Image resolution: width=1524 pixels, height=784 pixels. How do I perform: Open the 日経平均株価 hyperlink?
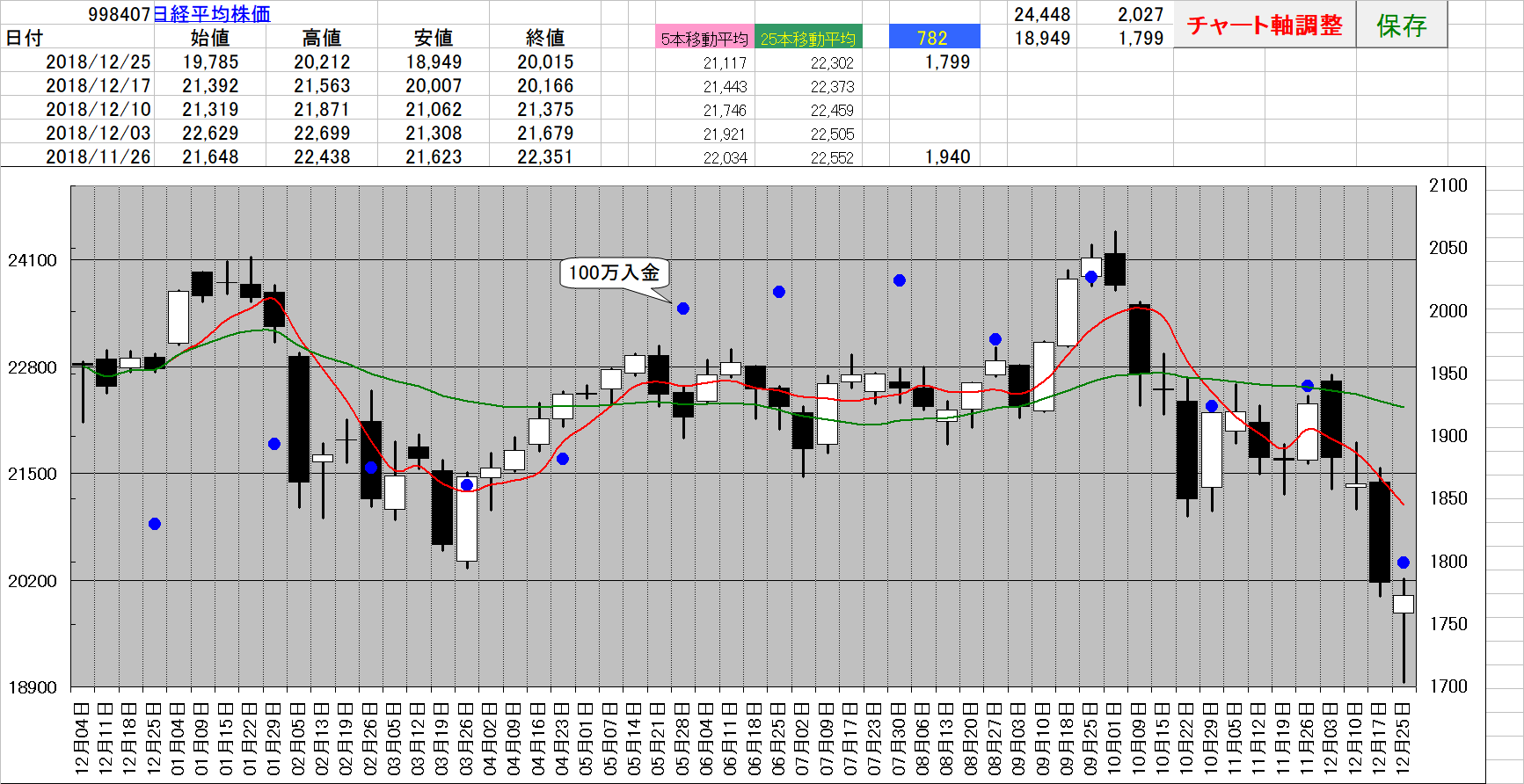click(x=212, y=14)
